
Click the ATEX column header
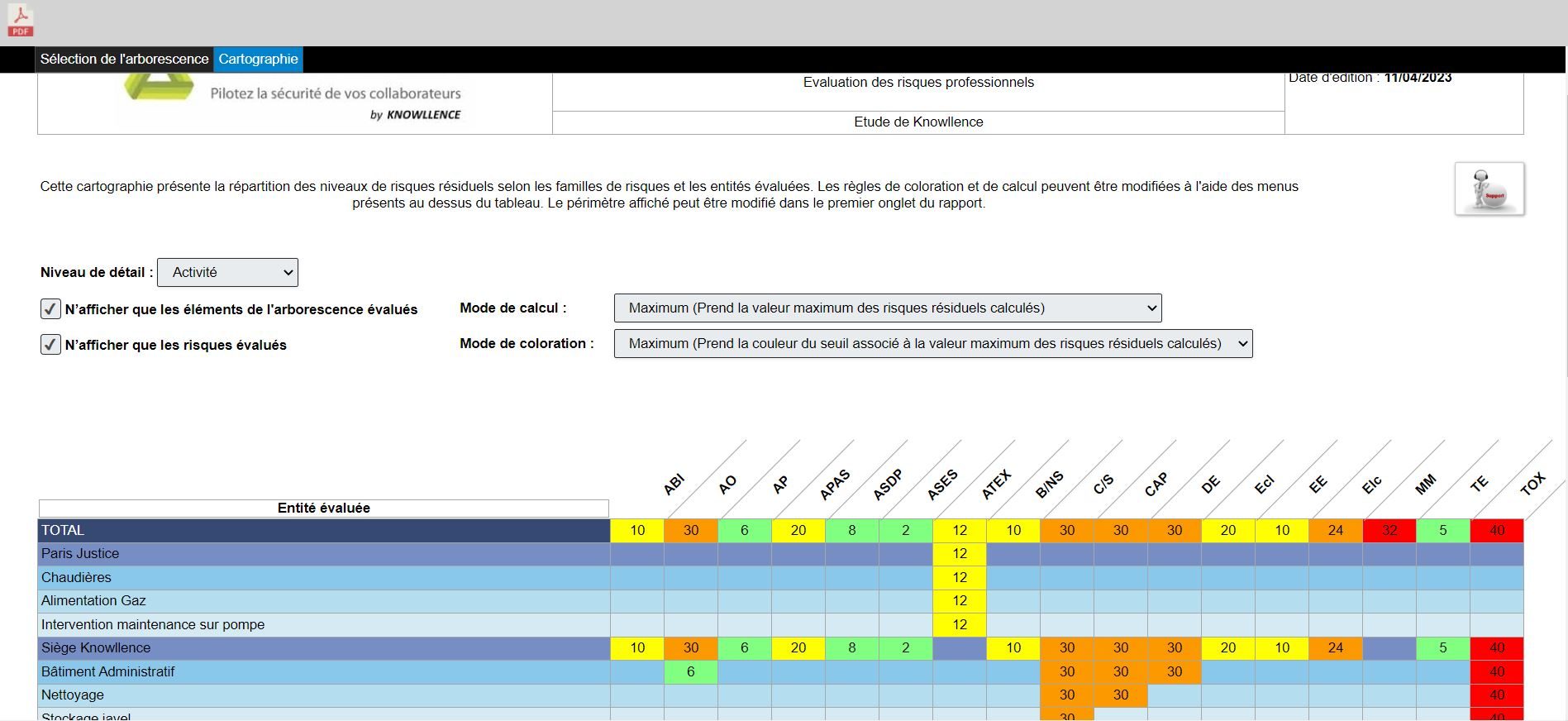tap(996, 485)
